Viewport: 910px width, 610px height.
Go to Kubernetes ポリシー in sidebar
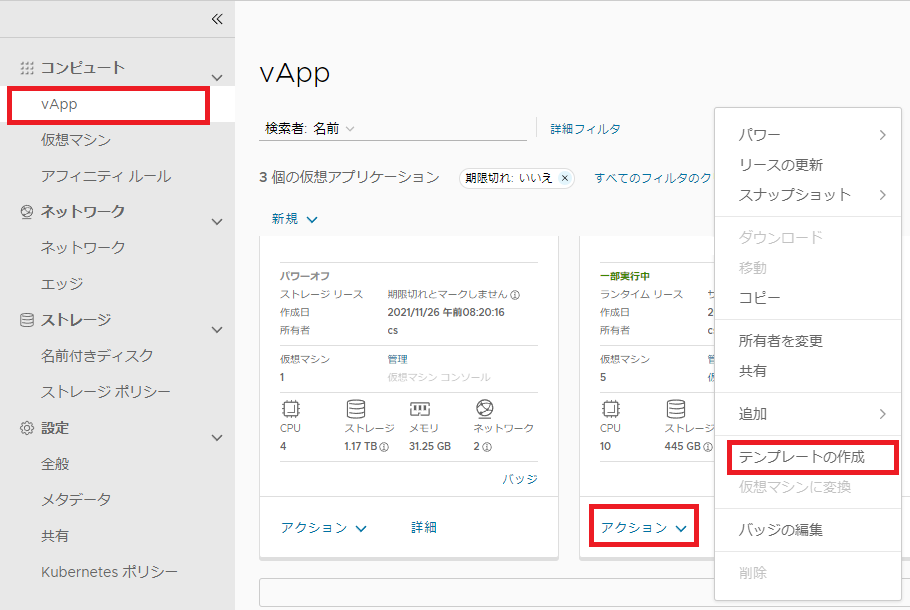tap(109, 572)
